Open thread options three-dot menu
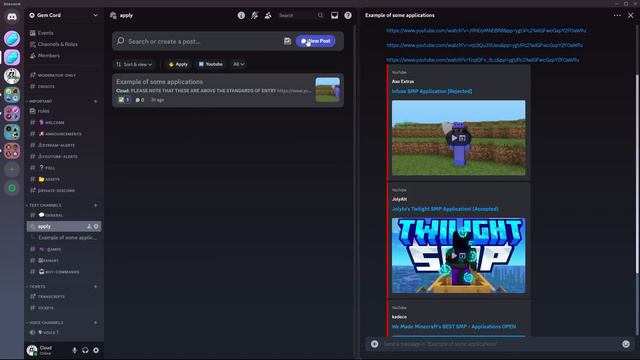 (x=617, y=16)
